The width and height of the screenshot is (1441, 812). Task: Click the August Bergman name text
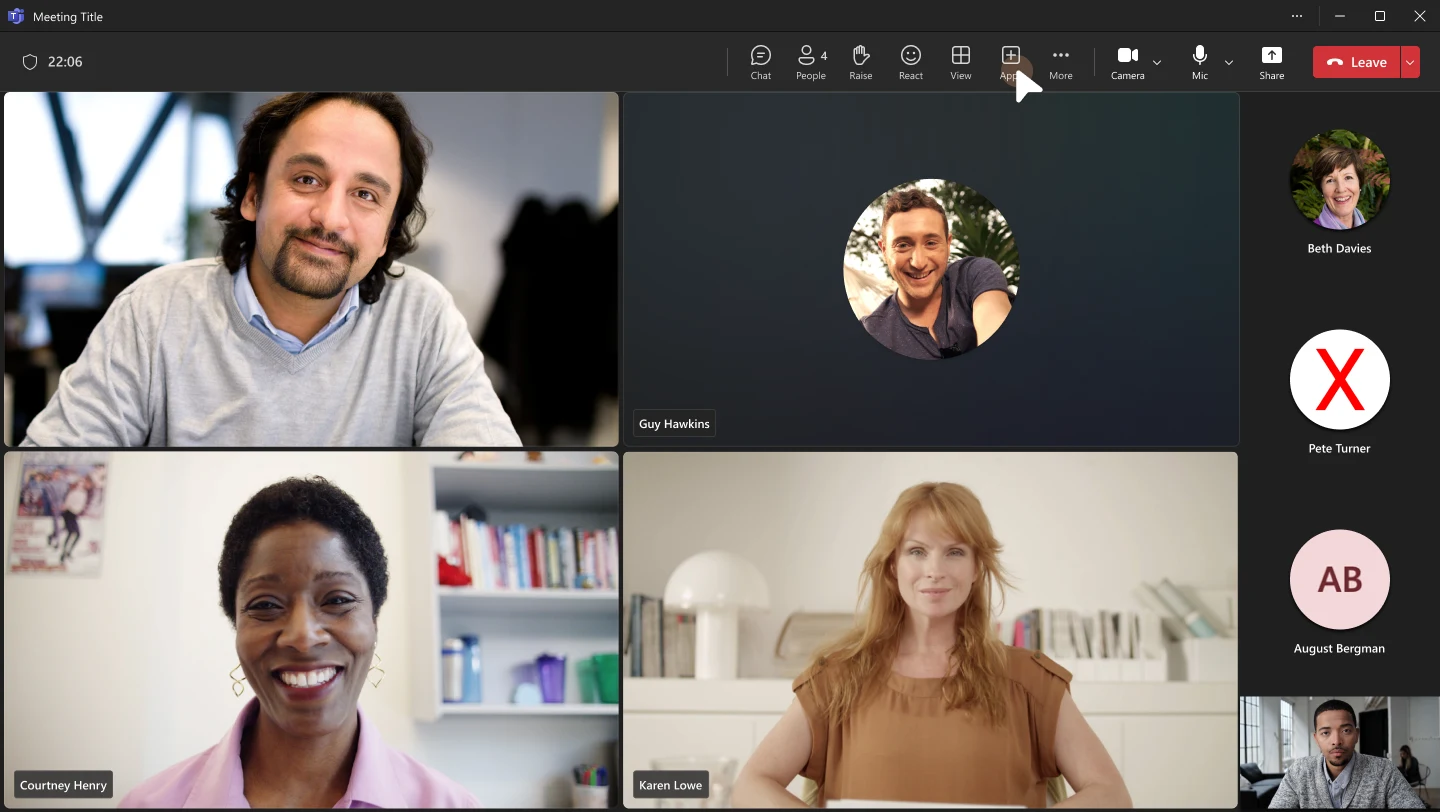[x=1340, y=648]
